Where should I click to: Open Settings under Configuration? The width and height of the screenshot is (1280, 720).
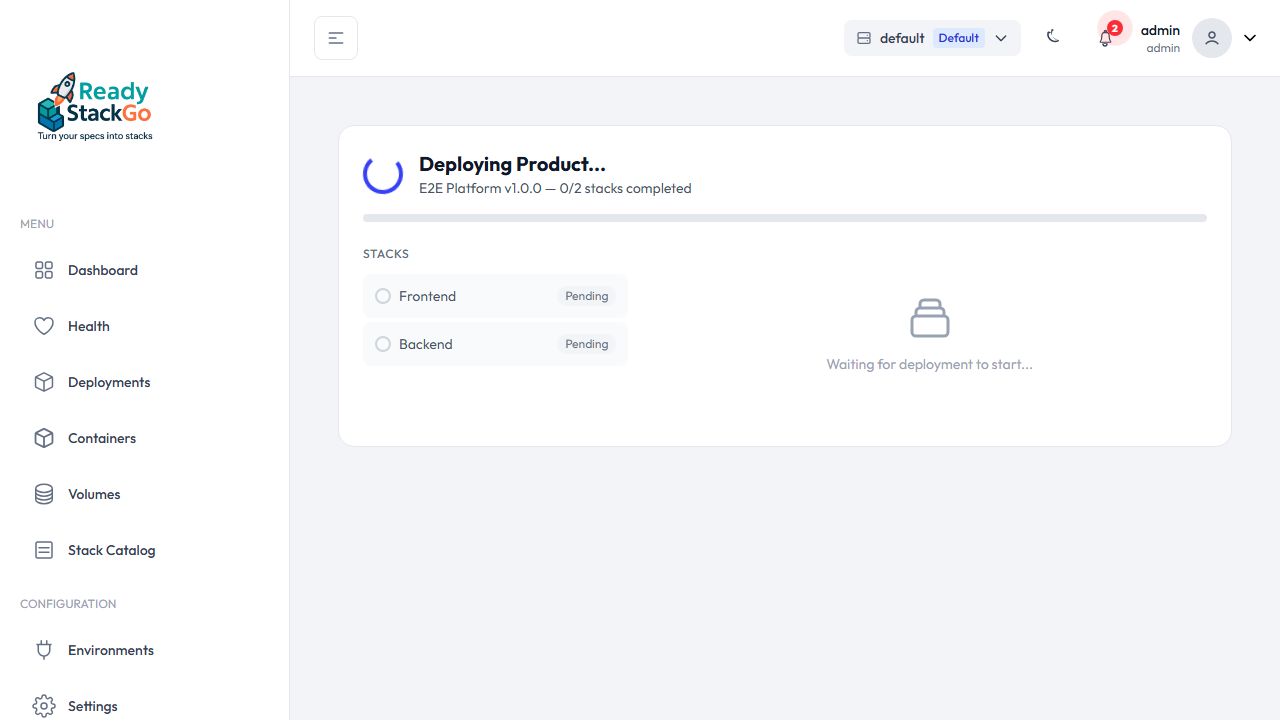point(92,706)
